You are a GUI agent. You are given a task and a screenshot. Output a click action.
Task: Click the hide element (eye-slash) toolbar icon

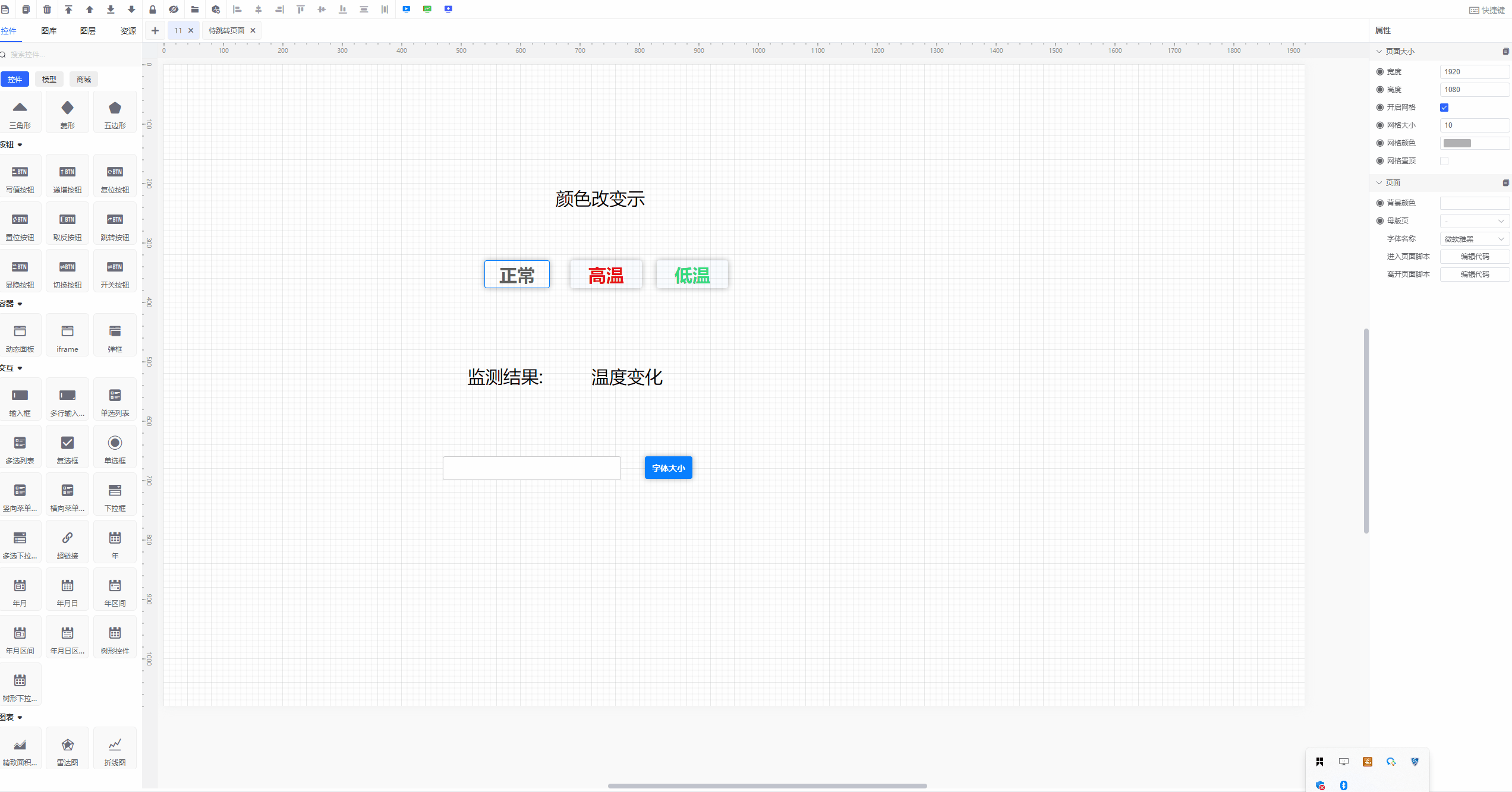(x=174, y=9)
